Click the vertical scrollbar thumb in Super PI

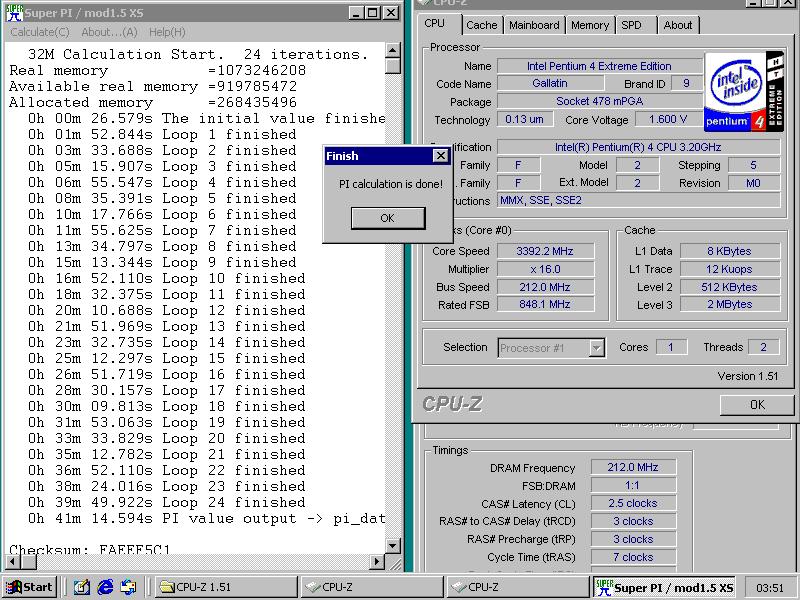tap(392, 66)
